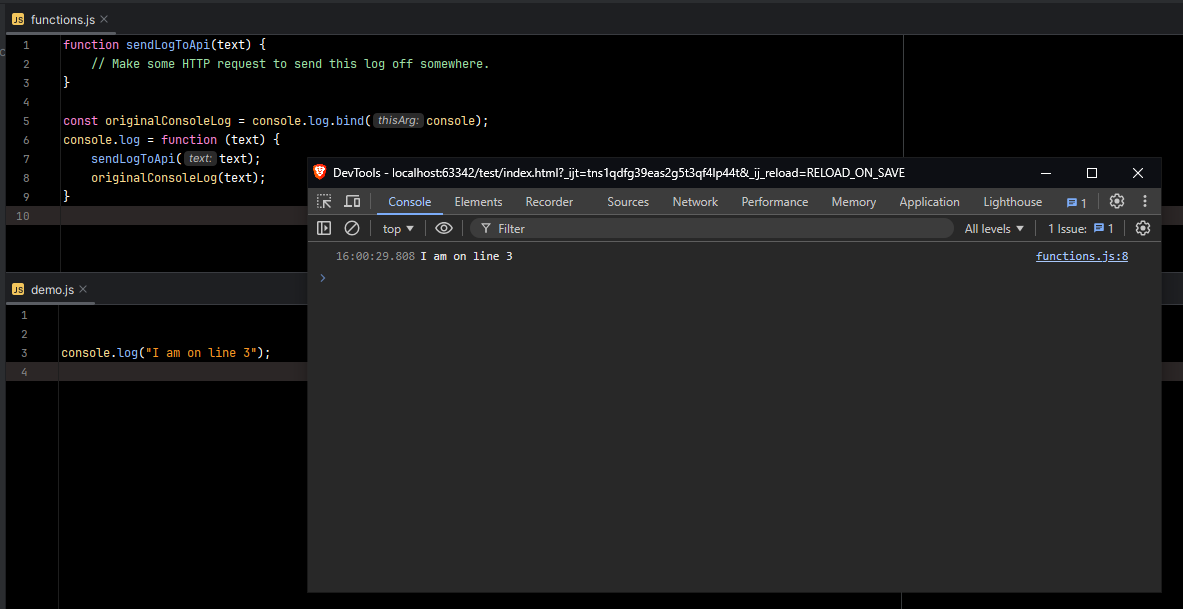This screenshot has height=609, width=1183.
Task: Click the issues counter badge in the tab bar
Action: [x=1077, y=202]
